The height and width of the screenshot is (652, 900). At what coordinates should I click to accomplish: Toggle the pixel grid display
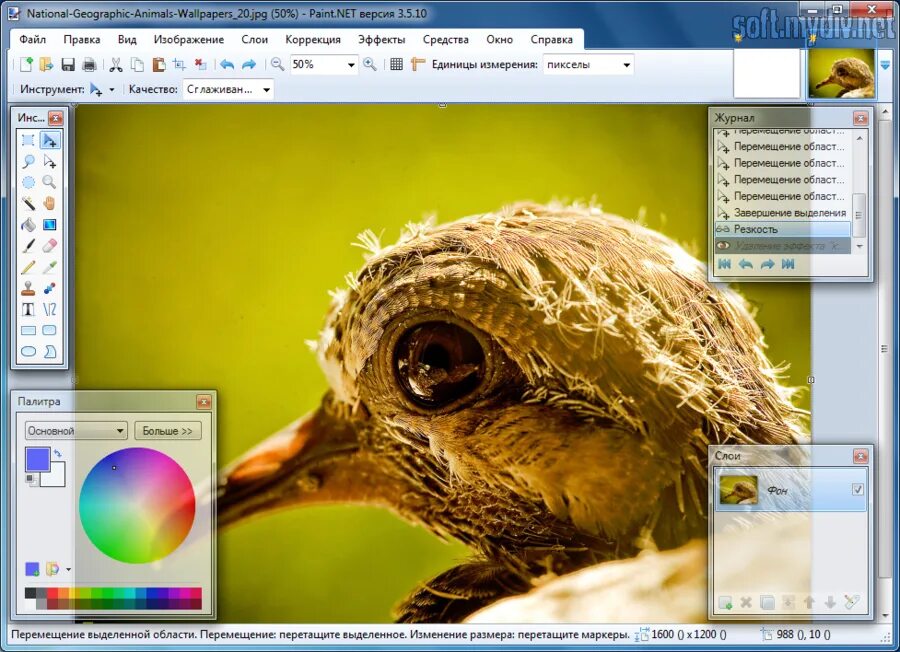point(396,64)
